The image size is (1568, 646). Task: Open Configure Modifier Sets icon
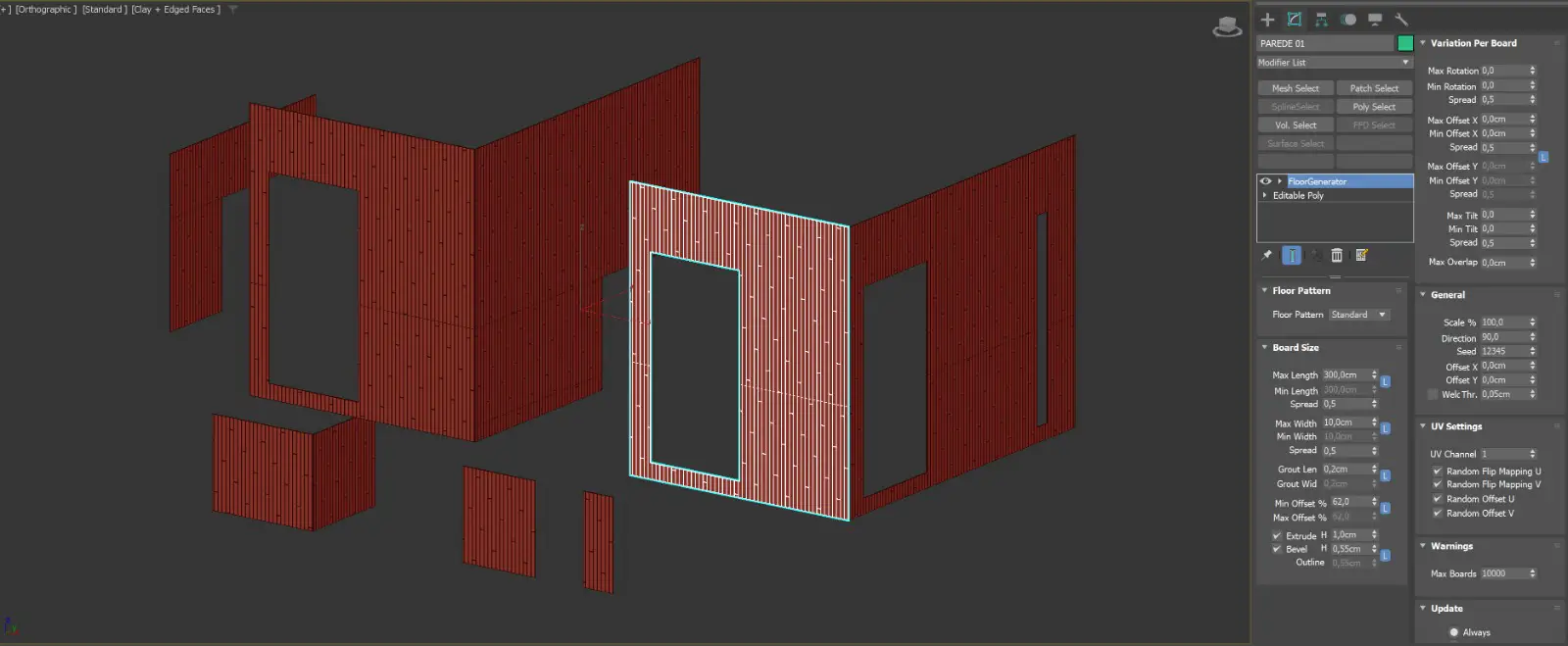(x=1361, y=255)
